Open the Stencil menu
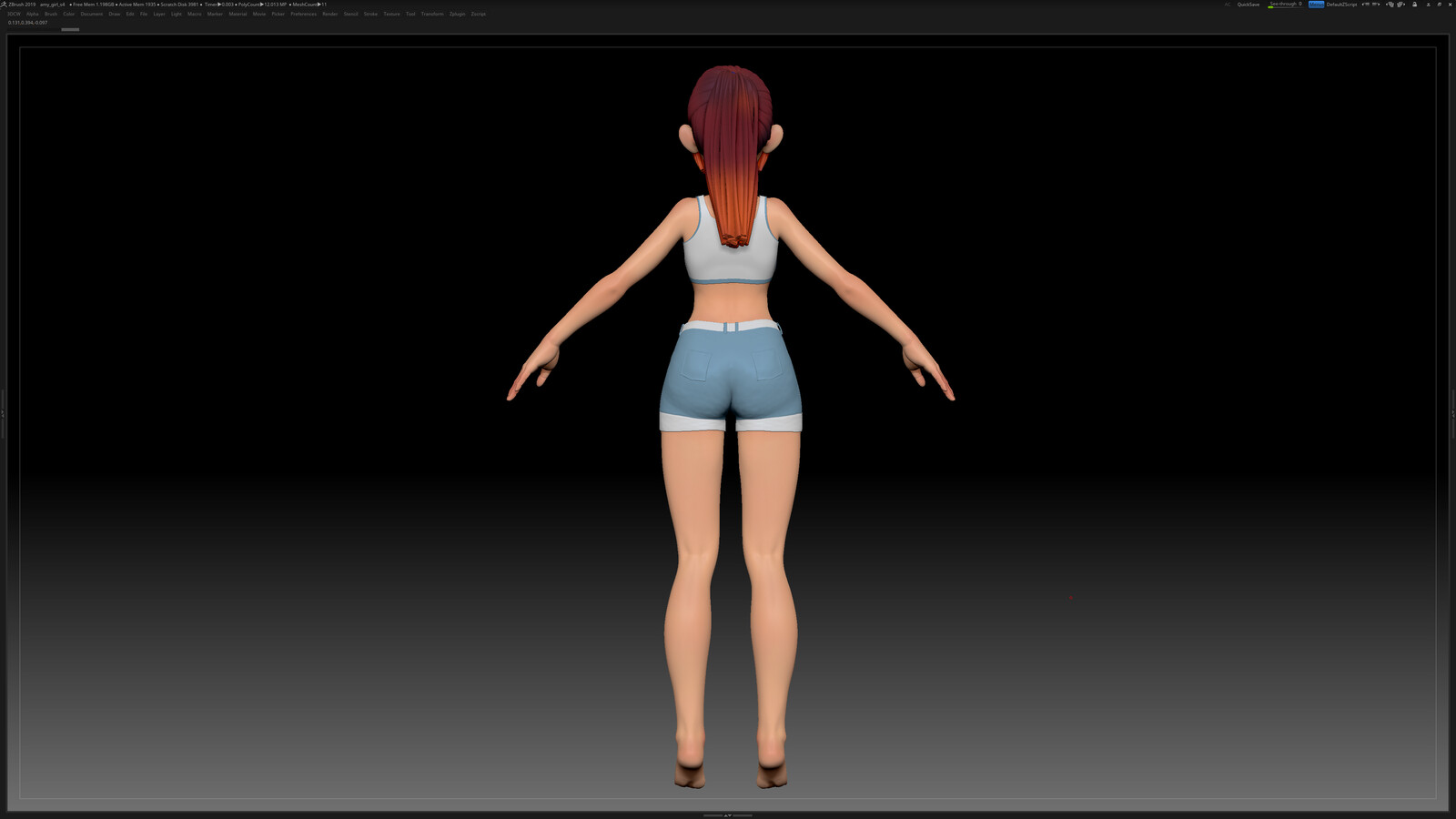1456x819 pixels. (350, 14)
